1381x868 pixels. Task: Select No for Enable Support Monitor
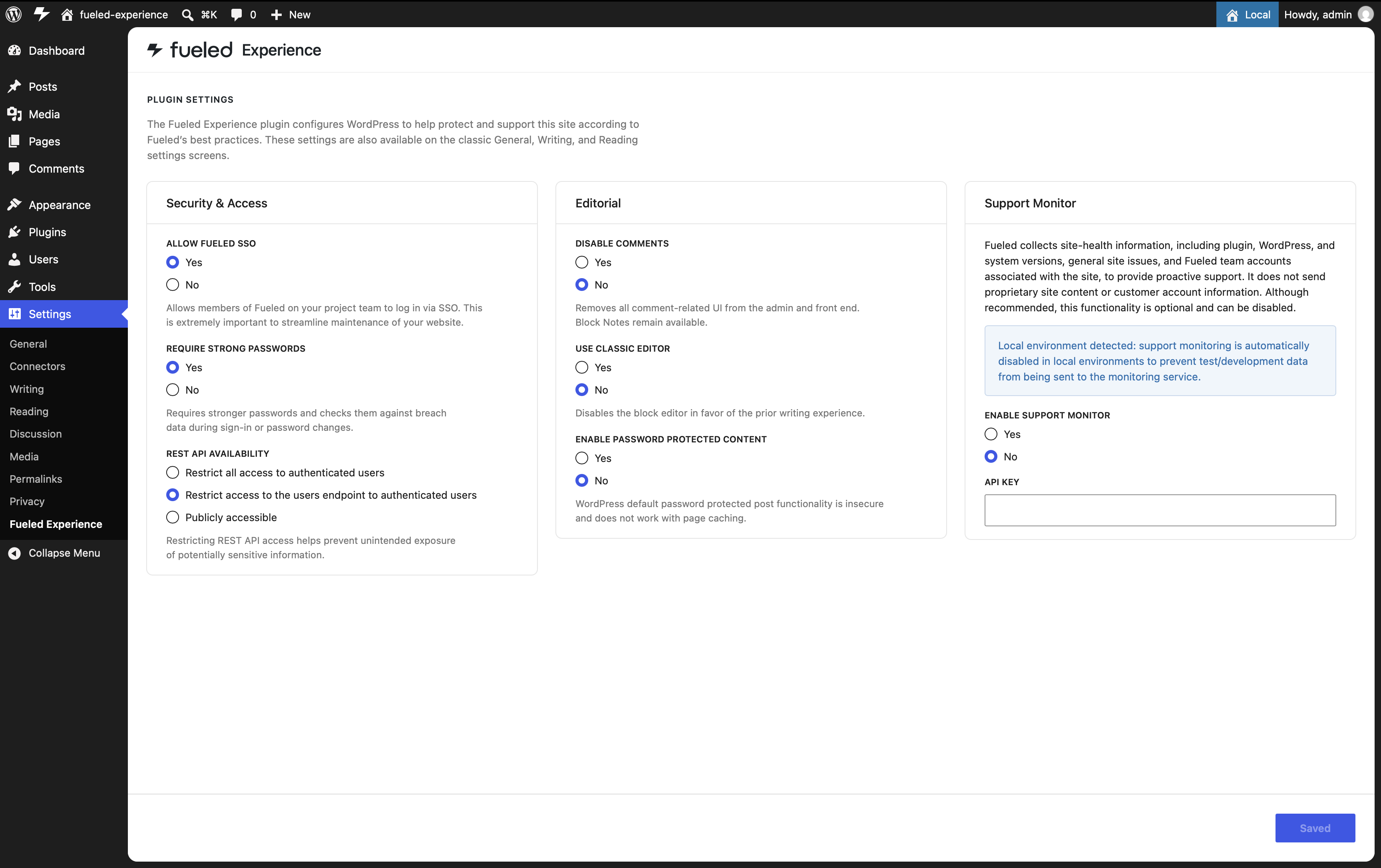pos(991,456)
